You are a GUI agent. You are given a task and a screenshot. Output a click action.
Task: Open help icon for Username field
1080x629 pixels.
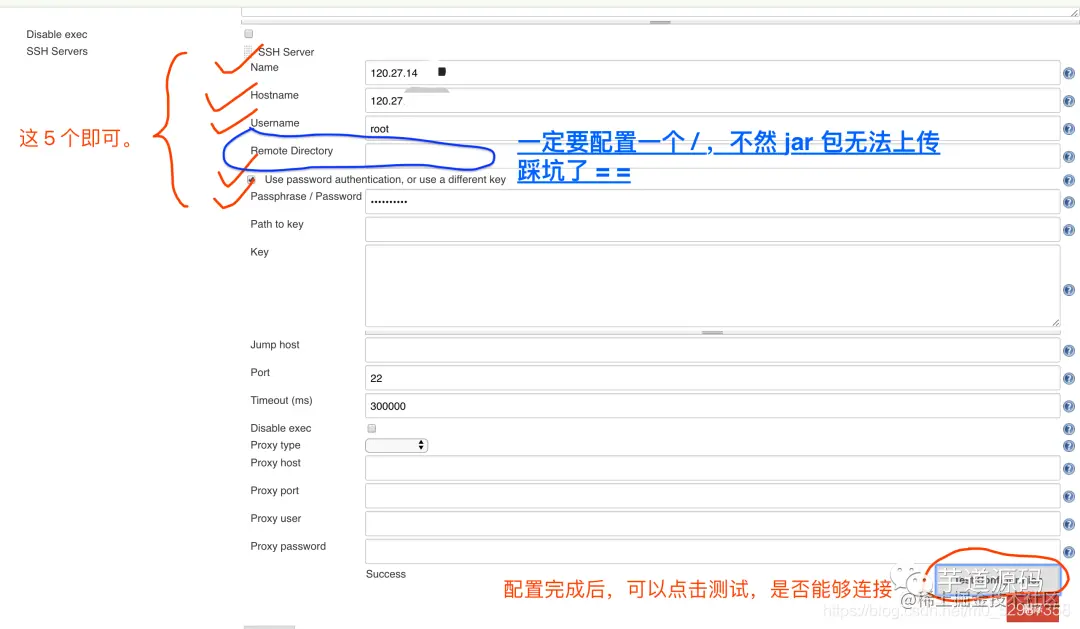(1068, 129)
